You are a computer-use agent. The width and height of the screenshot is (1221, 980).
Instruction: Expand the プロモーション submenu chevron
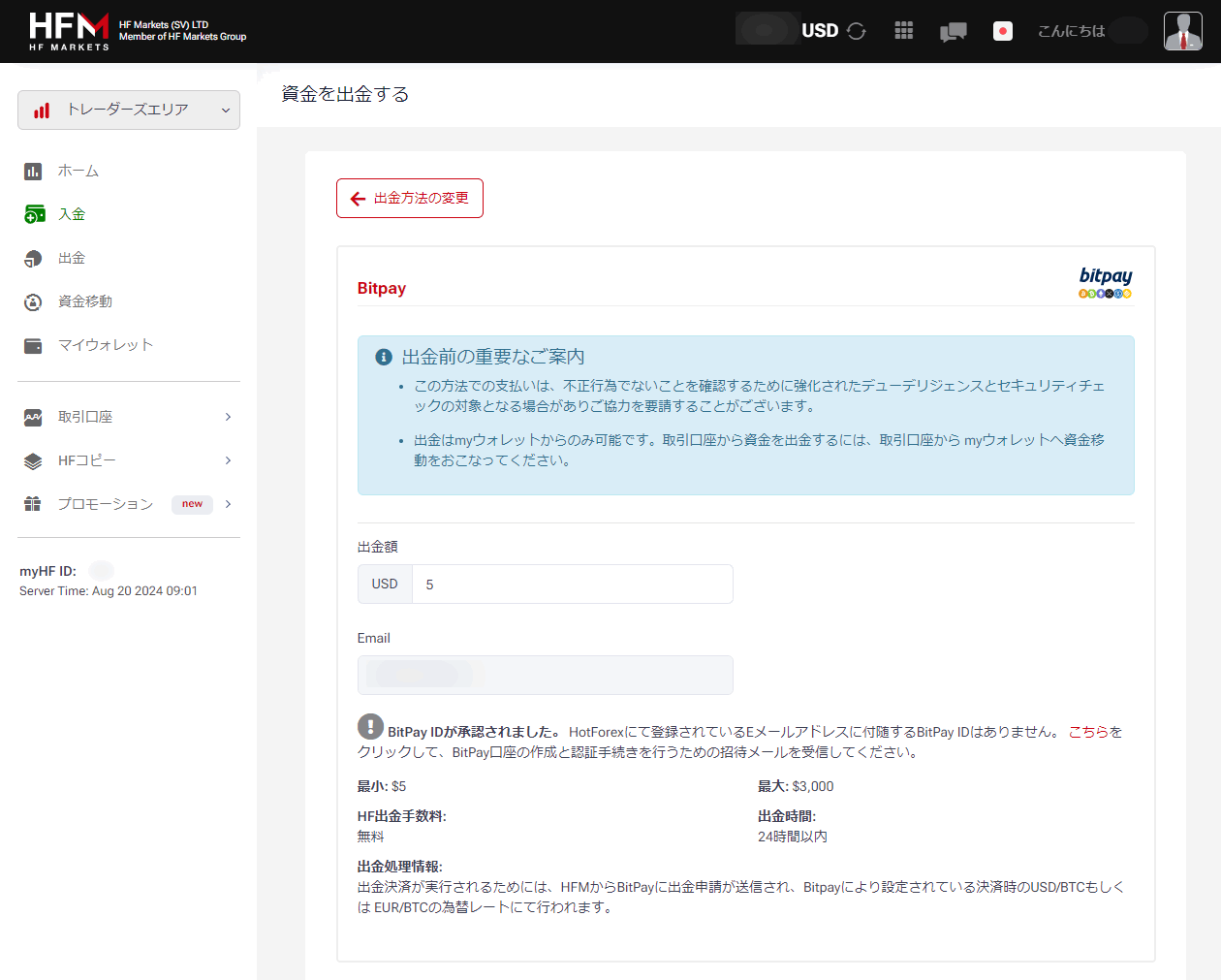tap(228, 504)
